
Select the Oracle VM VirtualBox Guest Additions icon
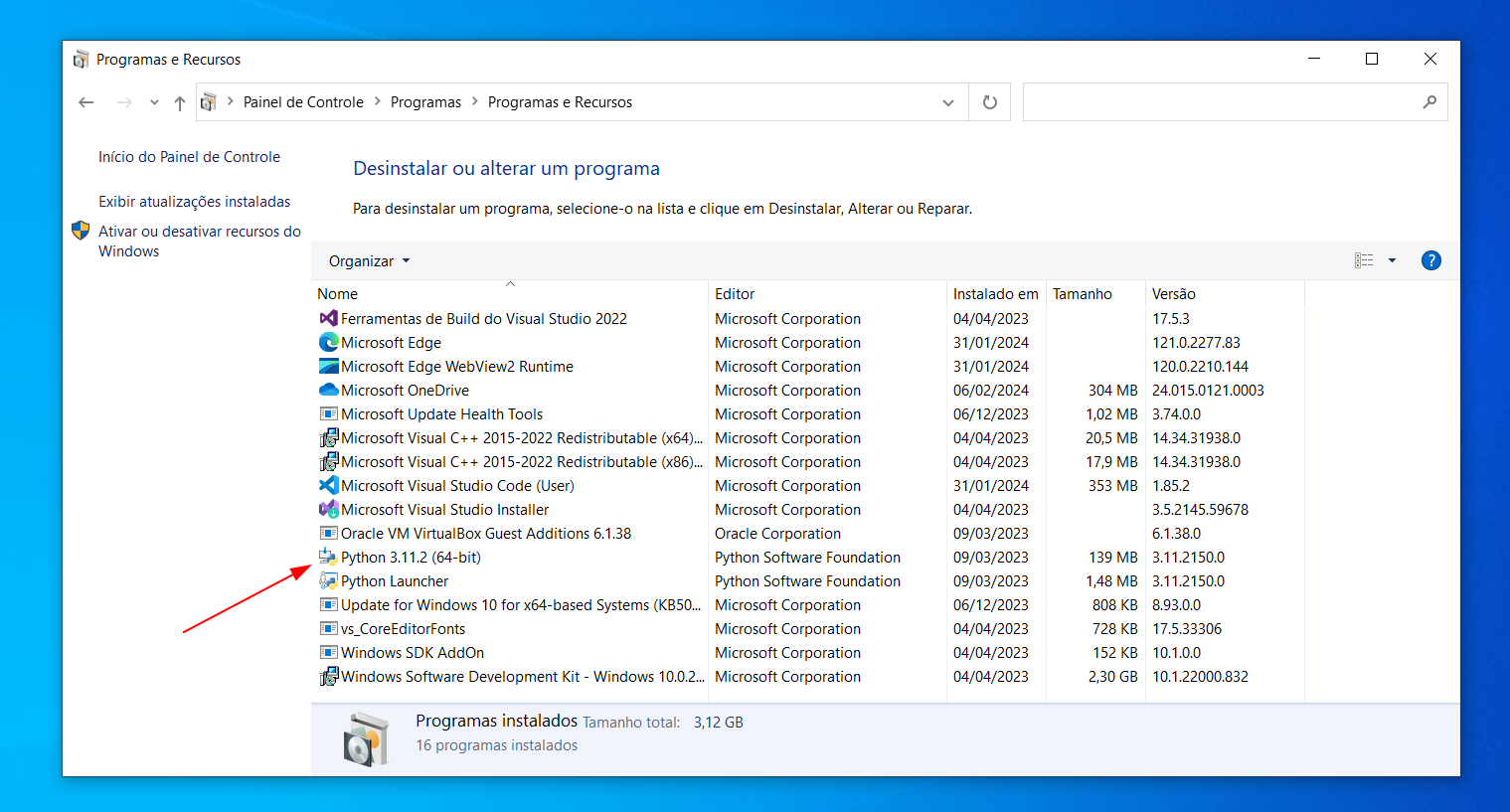tap(329, 533)
